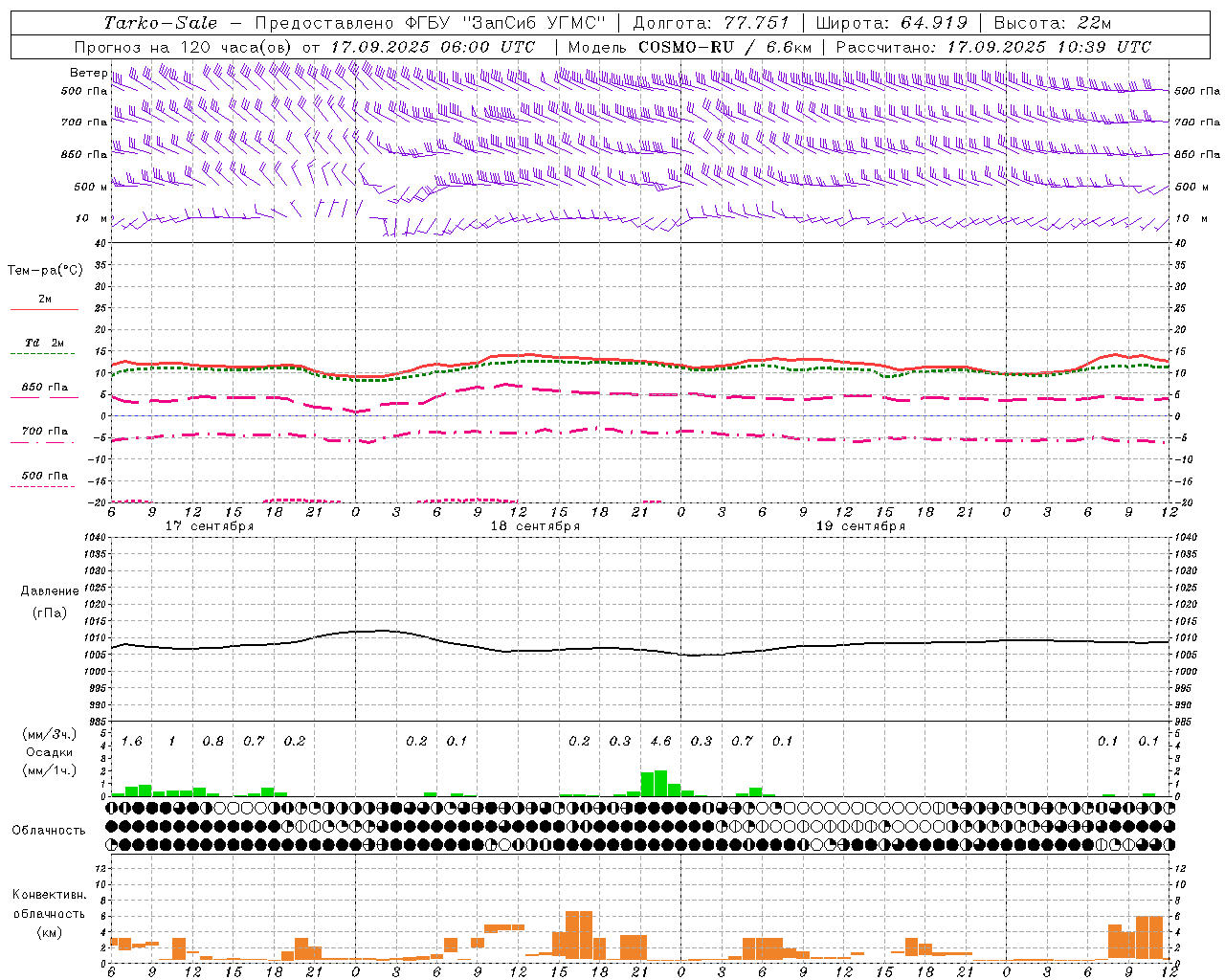The height and width of the screenshot is (980, 1225).
Task: Click the text "Рассчитано: 17.09.2025 10:39 UTC"
Action: point(993,47)
